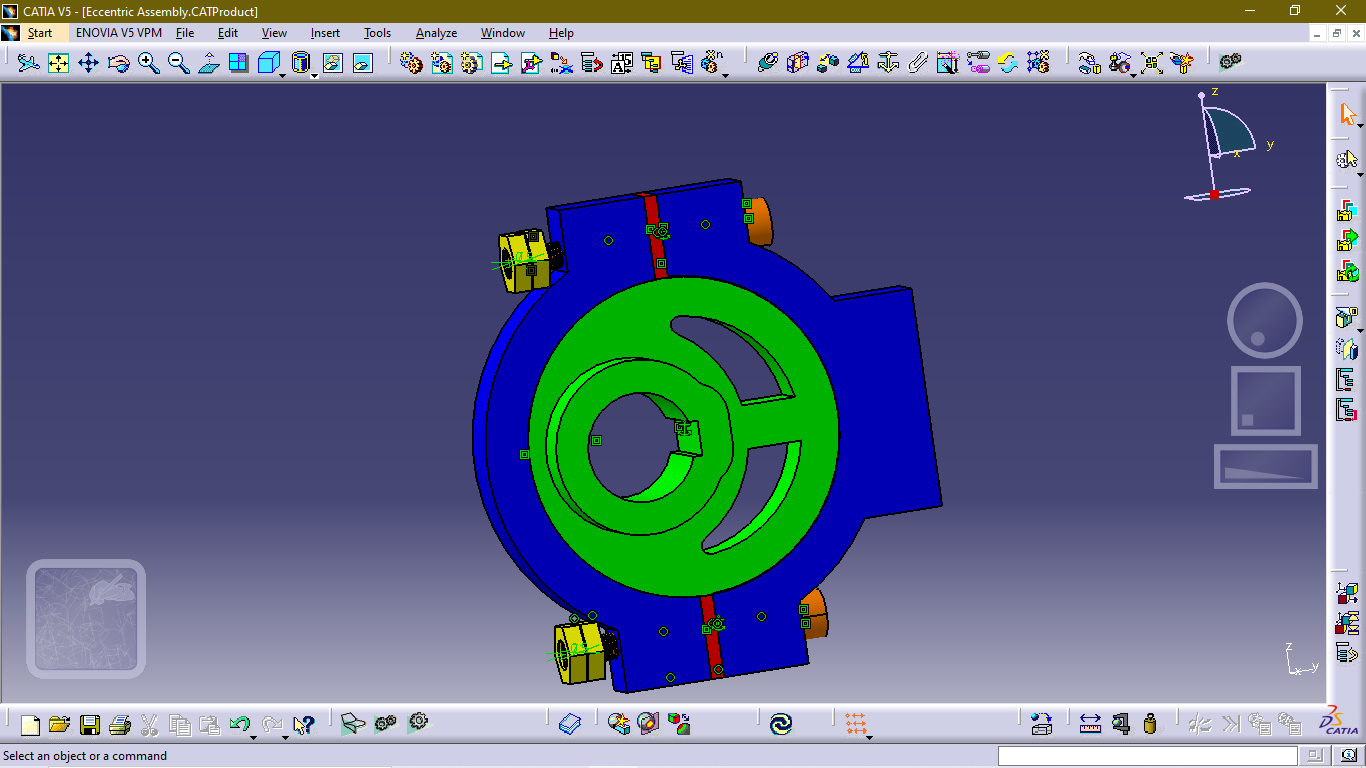
Task: Expand the render style dropdown arrow
Action: coord(314,75)
